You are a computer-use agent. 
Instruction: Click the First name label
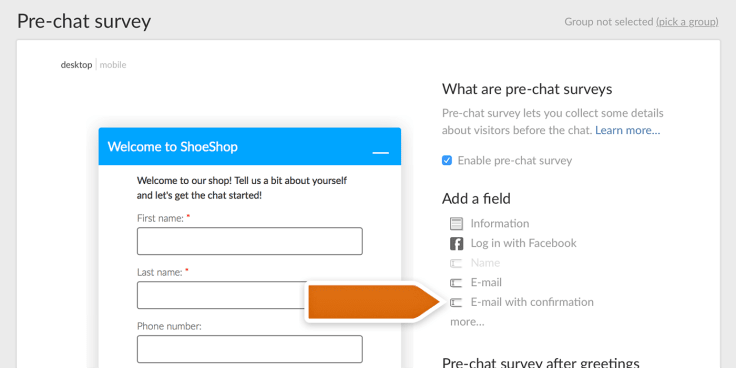pos(161,218)
